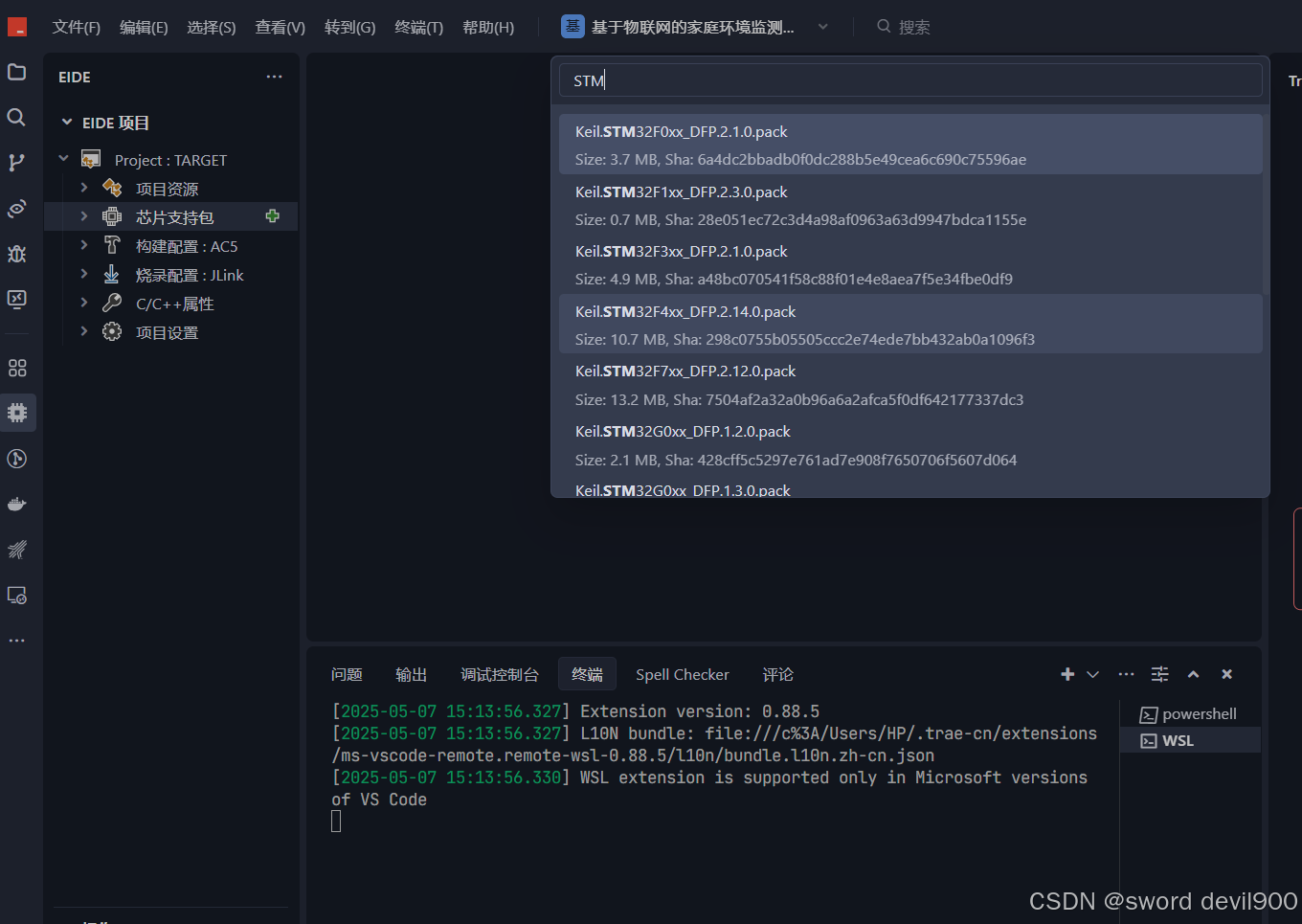This screenshot has height=924, width=1302.
Task: Select Keil.STM32F4xx_DFP.2.14.0.pack from the list
Action: click(x=909, y=324)
